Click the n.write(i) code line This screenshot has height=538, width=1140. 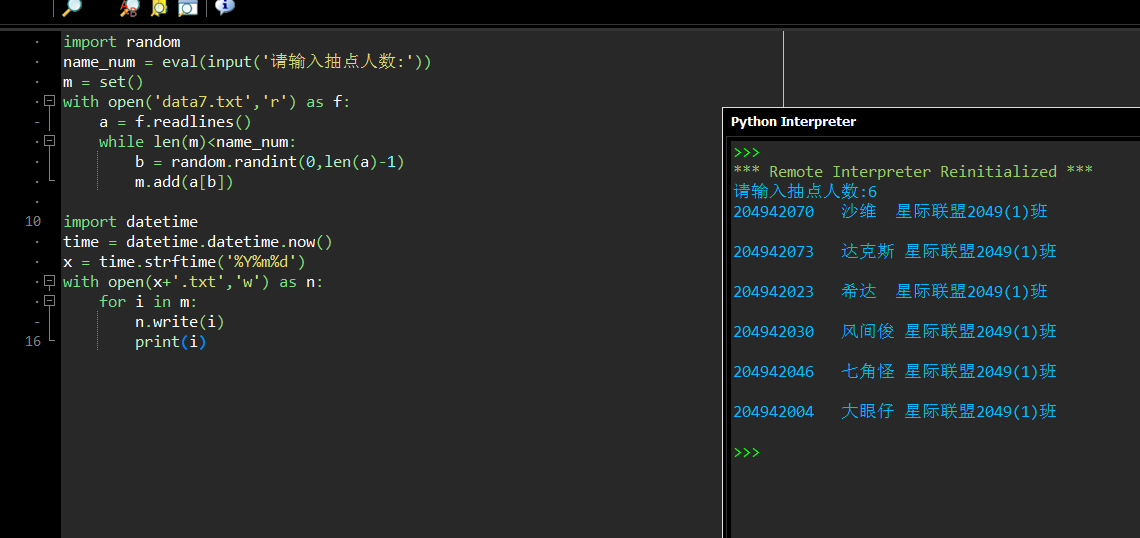pos(179,321)
